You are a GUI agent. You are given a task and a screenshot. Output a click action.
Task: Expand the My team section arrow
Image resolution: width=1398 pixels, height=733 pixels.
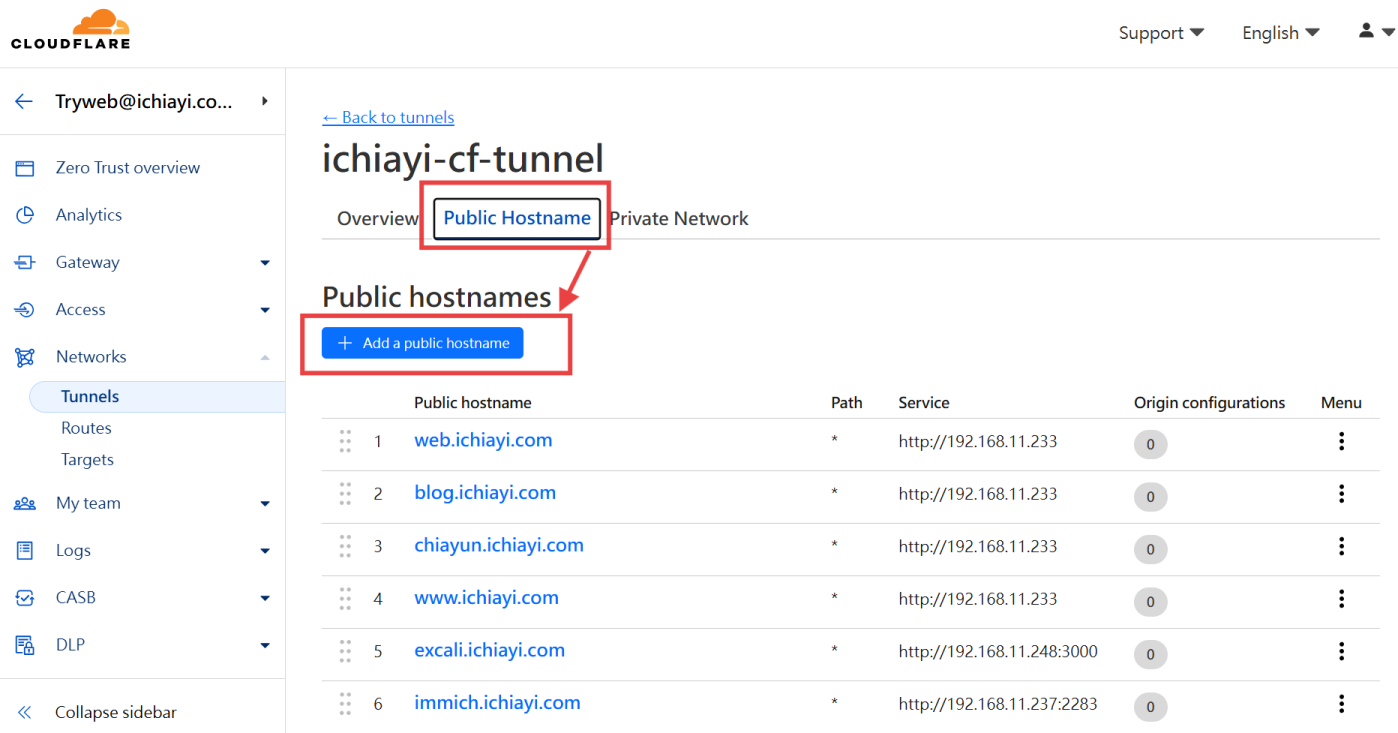coord(265,504)
